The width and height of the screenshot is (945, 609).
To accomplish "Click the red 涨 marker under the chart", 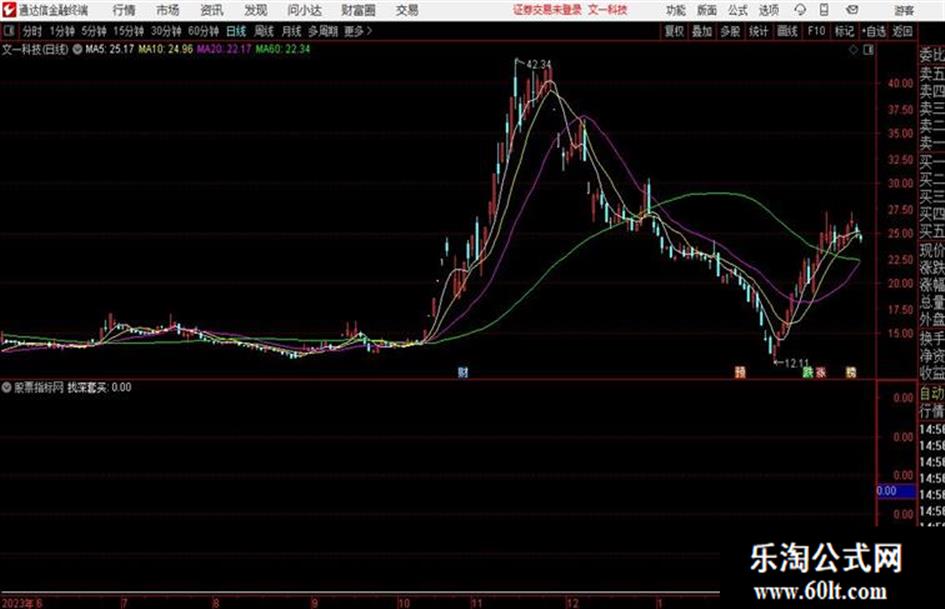I will coord(821,372).
